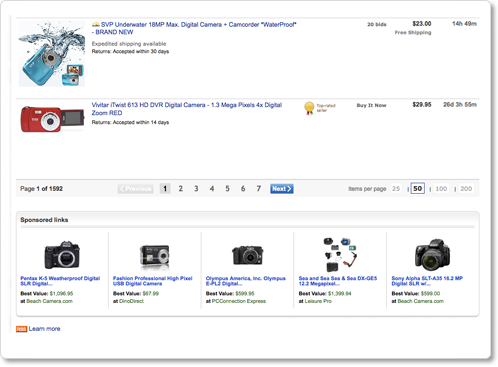Jump to results page 5
This screenshot has width=498, height=367.
tap(227, 189)
